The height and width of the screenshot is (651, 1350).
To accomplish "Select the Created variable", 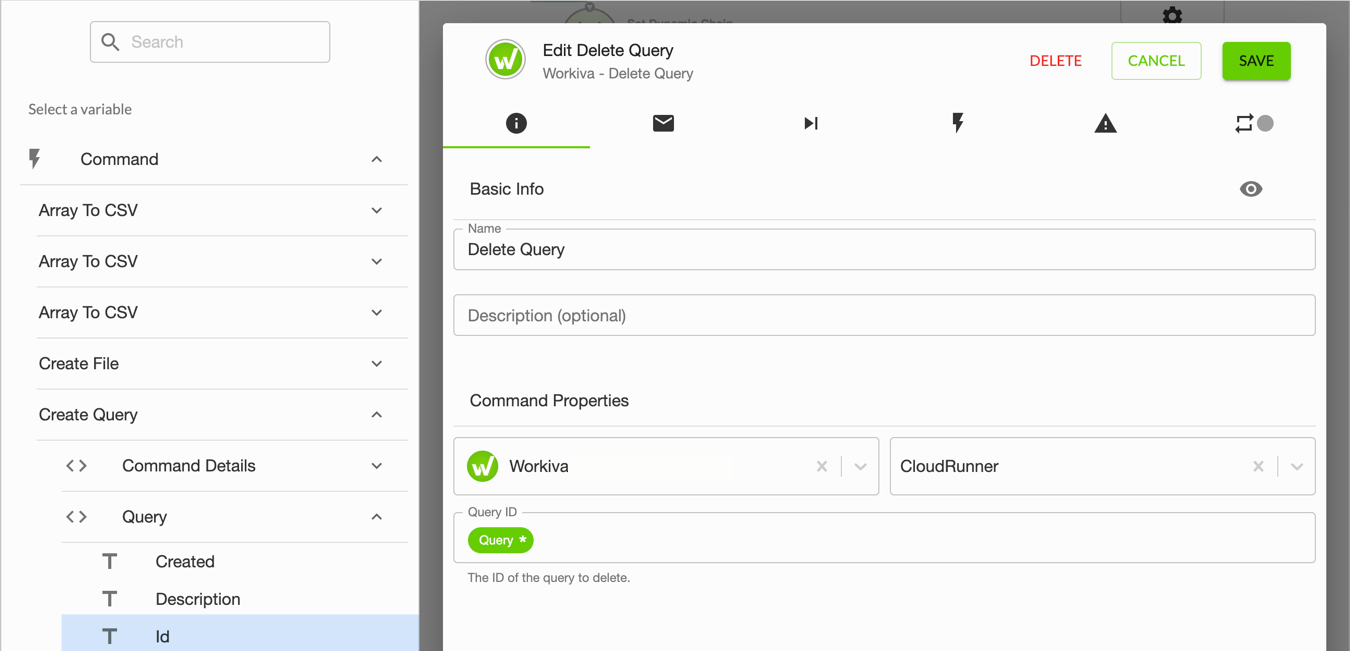I will (185, 561).
